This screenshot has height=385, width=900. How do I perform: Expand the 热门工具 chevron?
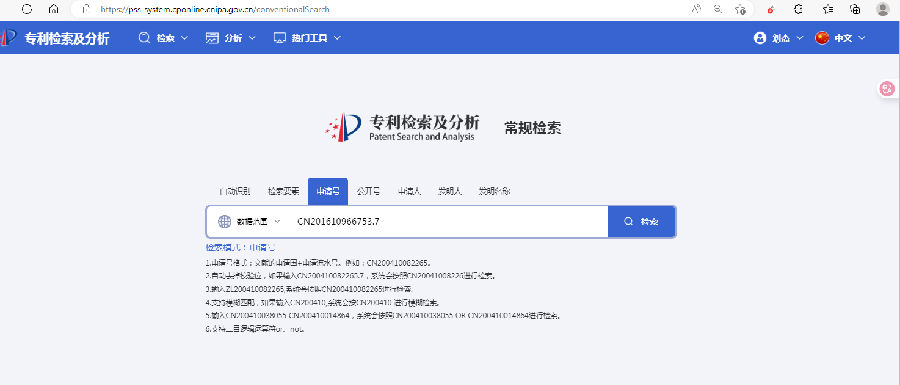[337, 38]
